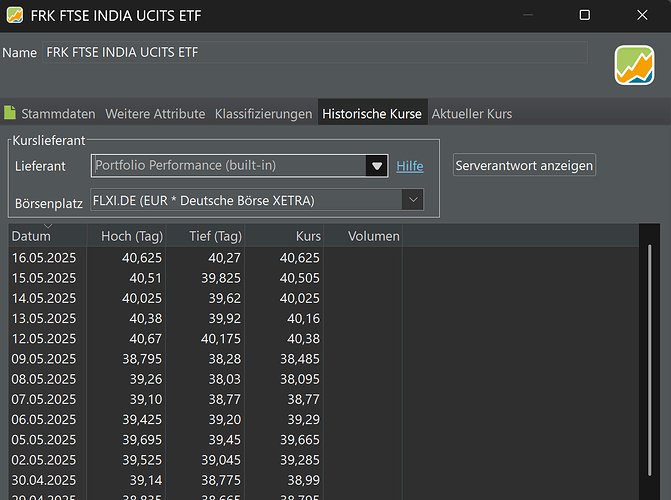Select the 06.05.2025 date cell
671x500 pixels.
coord(44,419)
